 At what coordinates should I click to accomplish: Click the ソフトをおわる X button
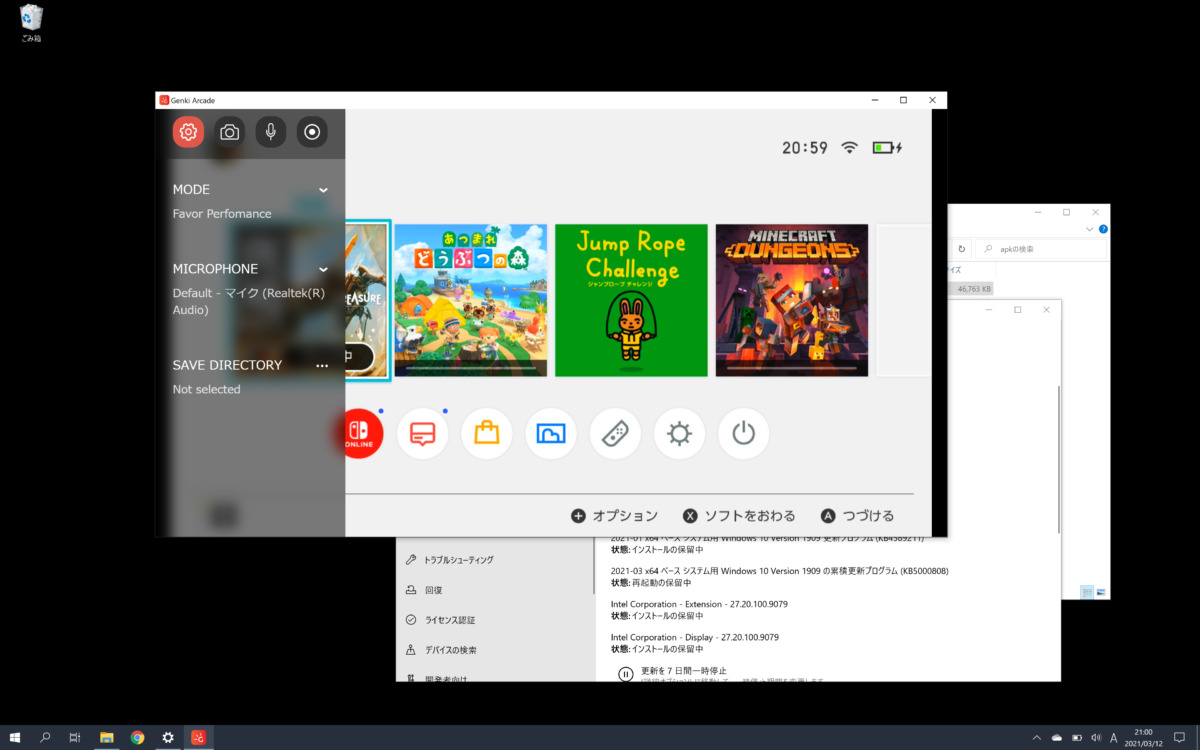point(739,516)
